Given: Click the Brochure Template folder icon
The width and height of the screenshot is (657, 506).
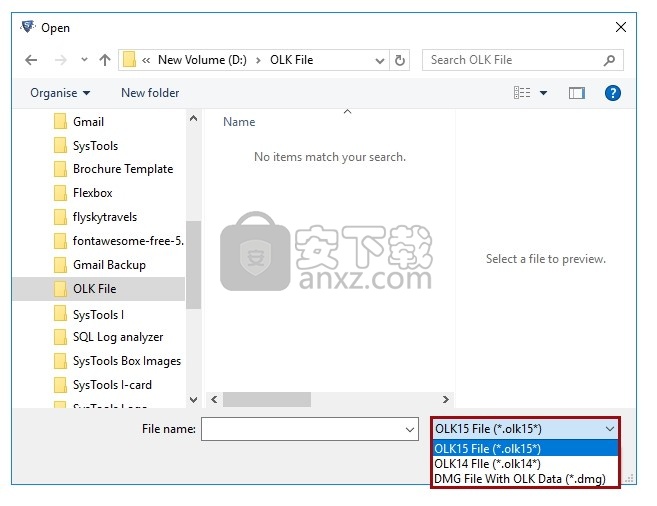Looking at the screenshot, I should (60, 169).
